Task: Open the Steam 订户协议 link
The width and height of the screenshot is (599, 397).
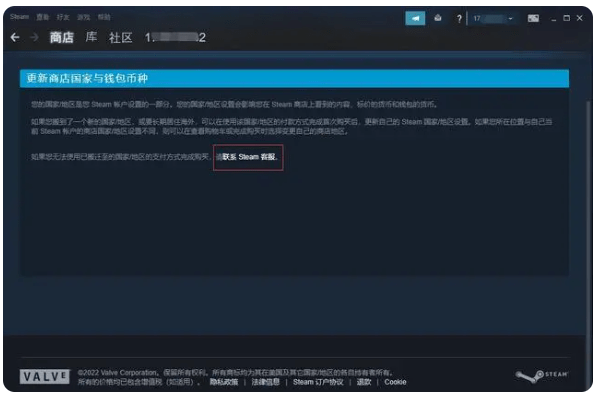Action: tap(318, 382)
